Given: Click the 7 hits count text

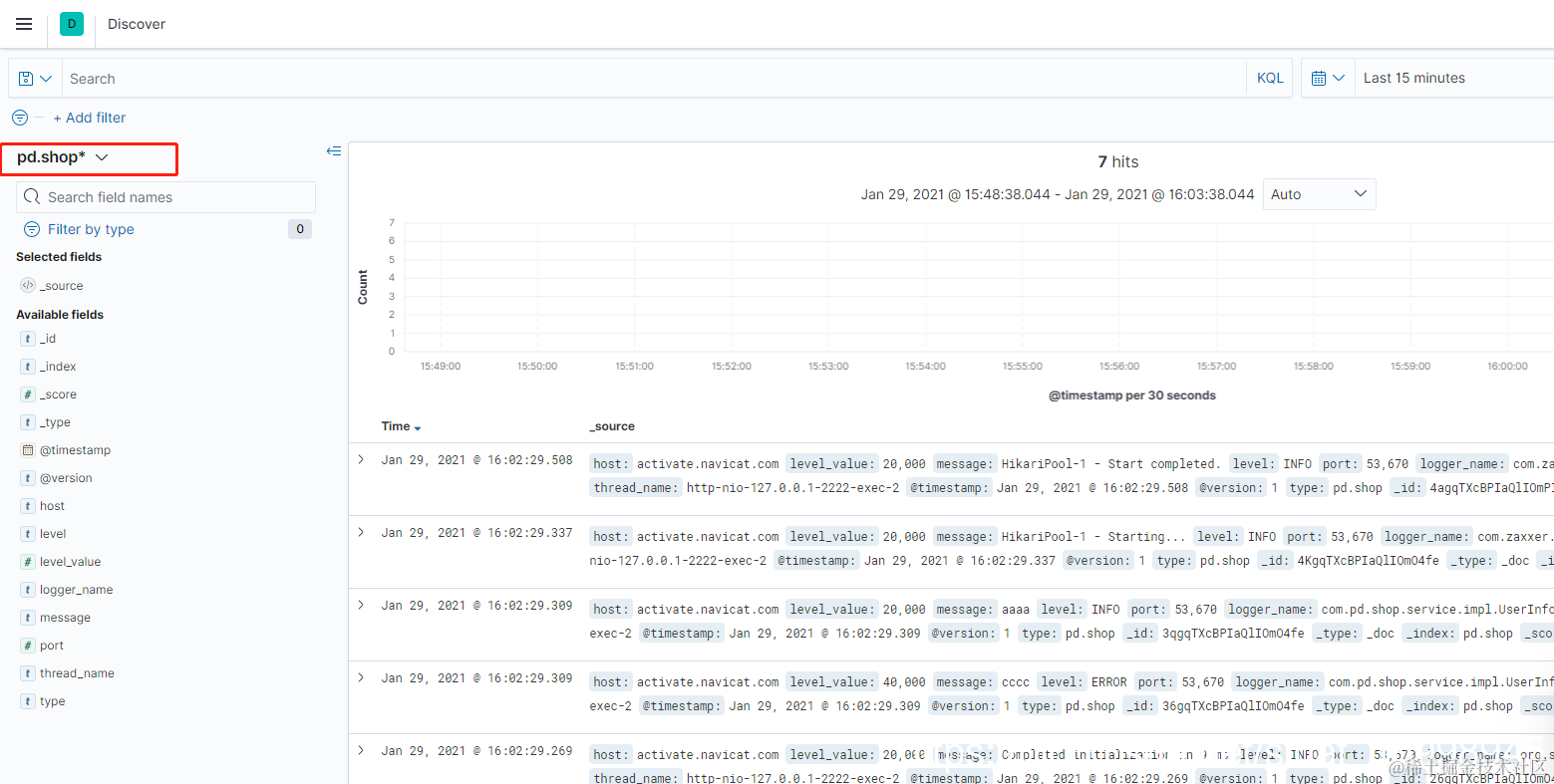Looking at the screenshot, I should tap(1118, 161).
